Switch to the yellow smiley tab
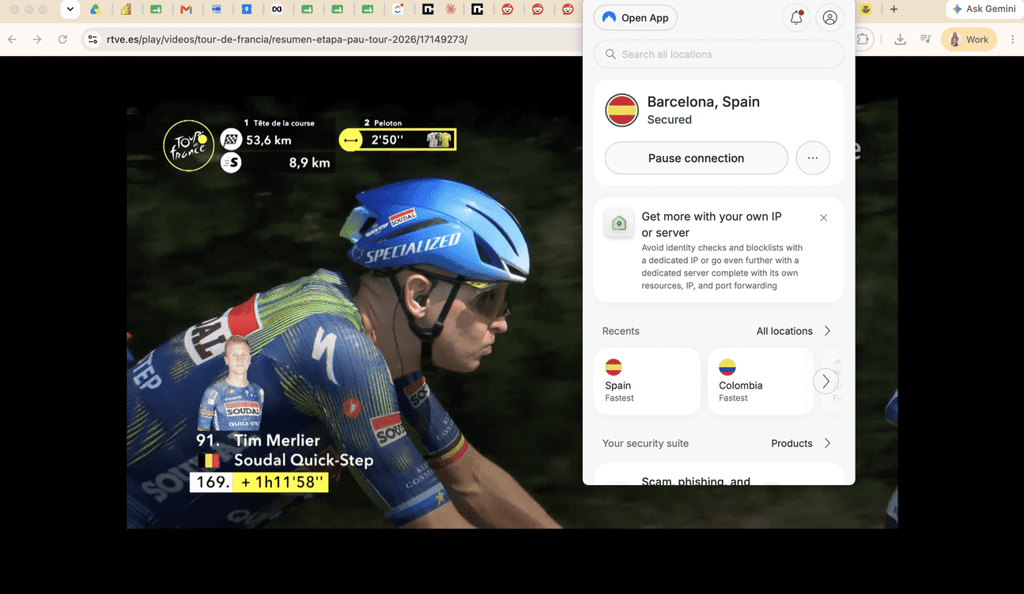1024x594 pixels. coord(866,9)
